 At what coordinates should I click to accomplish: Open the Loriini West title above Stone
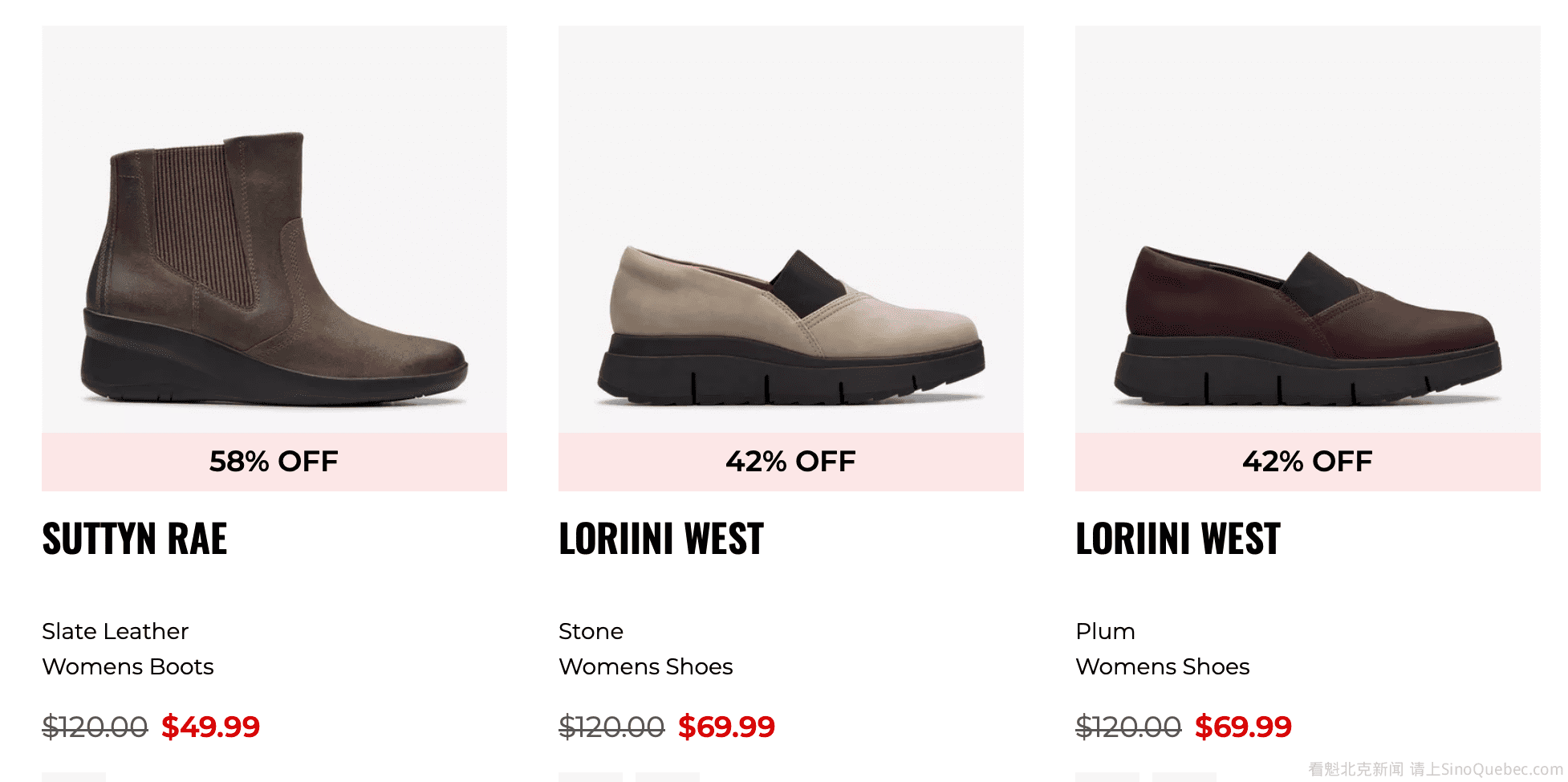(x=661, y=539)
